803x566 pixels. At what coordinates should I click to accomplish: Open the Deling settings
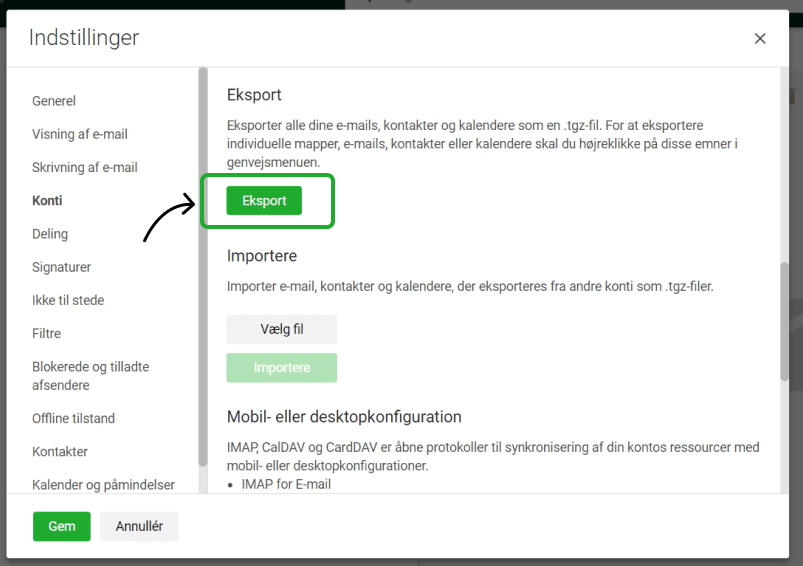point(50,234)
